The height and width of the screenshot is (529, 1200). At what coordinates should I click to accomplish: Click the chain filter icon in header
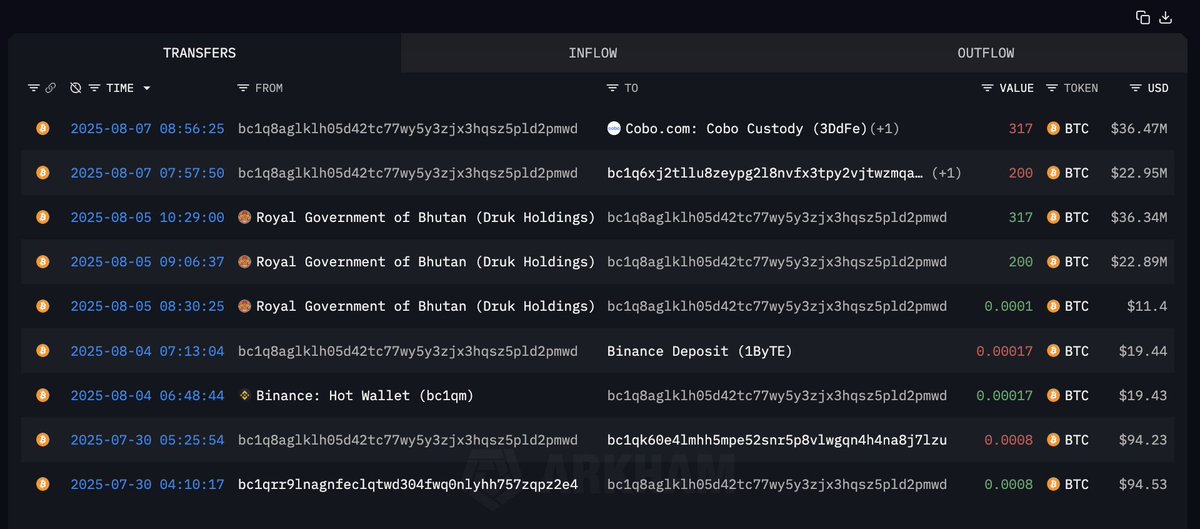point(33,88)
